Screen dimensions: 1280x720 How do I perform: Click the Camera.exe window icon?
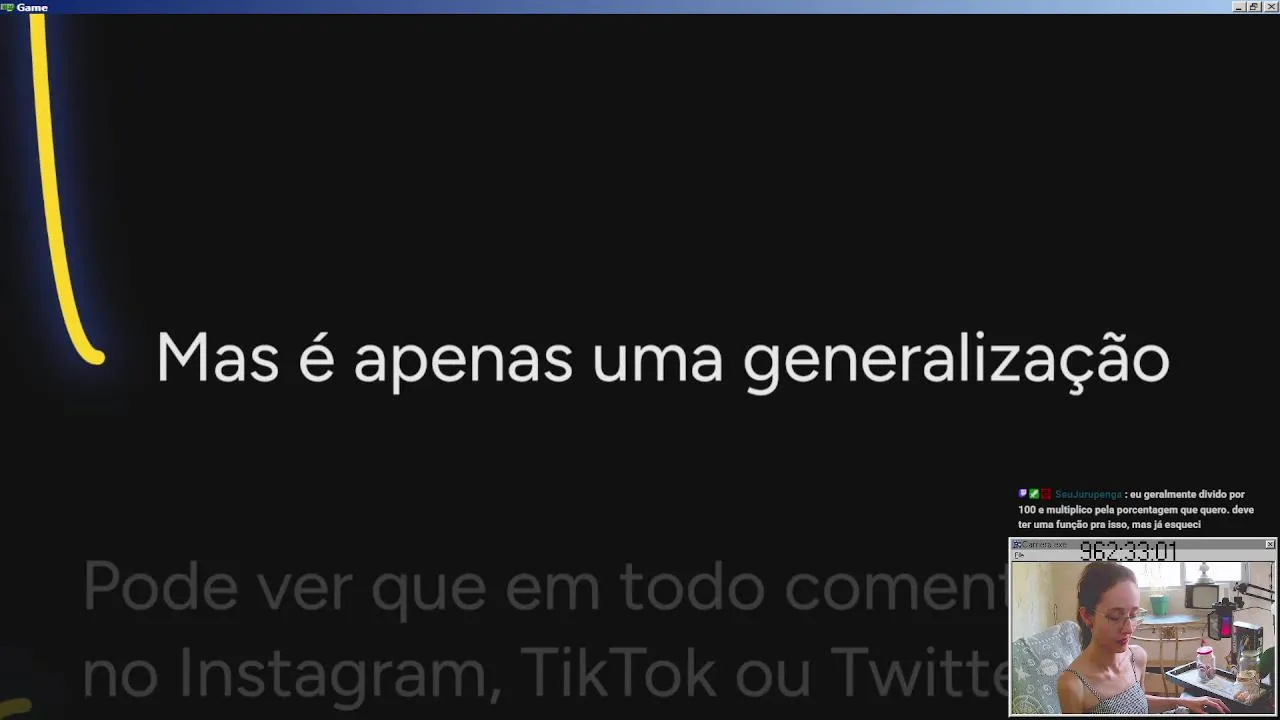1016,545
